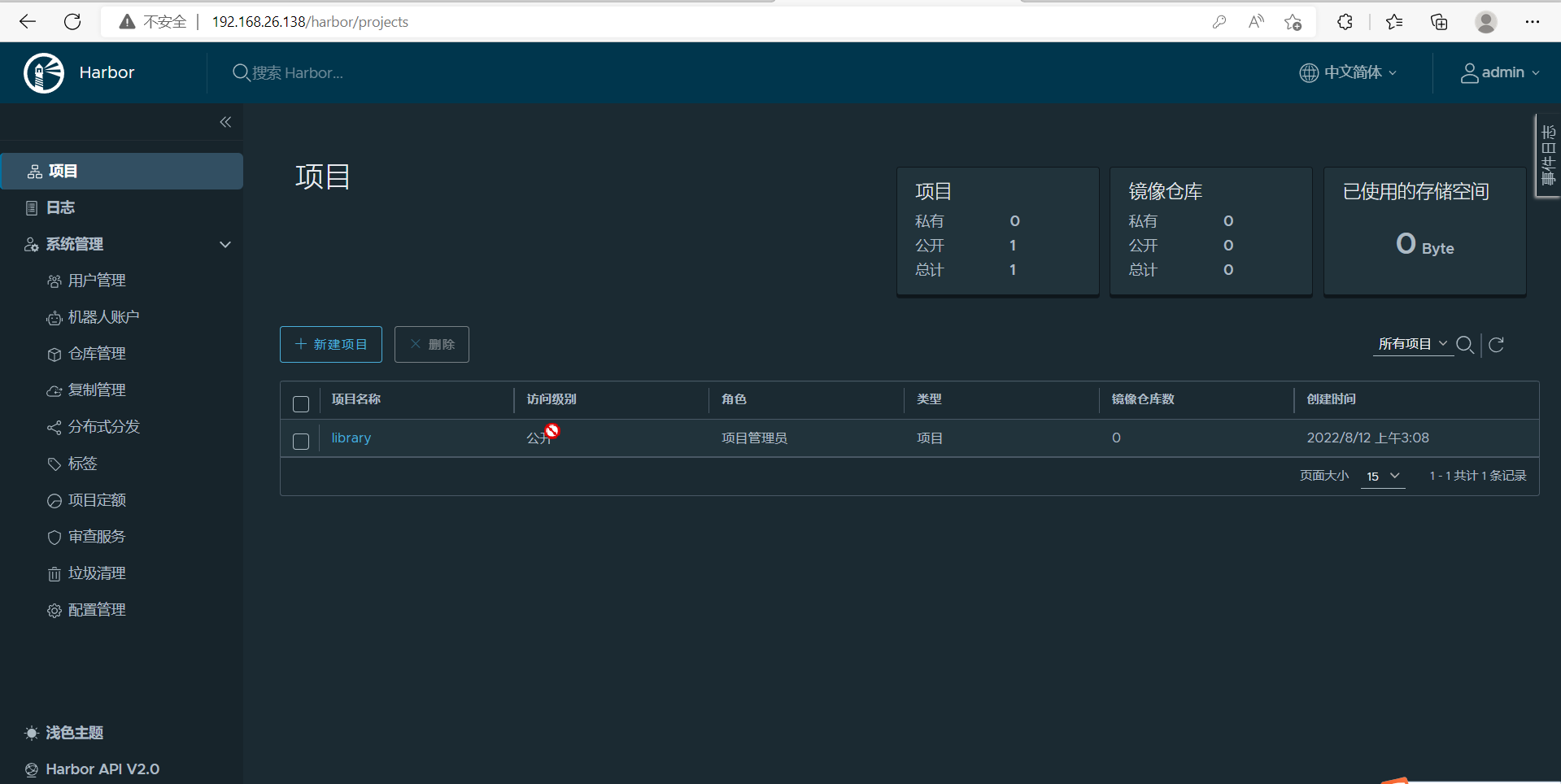1561x784 pixels.
Task: Refresh the project list
Action: (x=1496, y=345)
